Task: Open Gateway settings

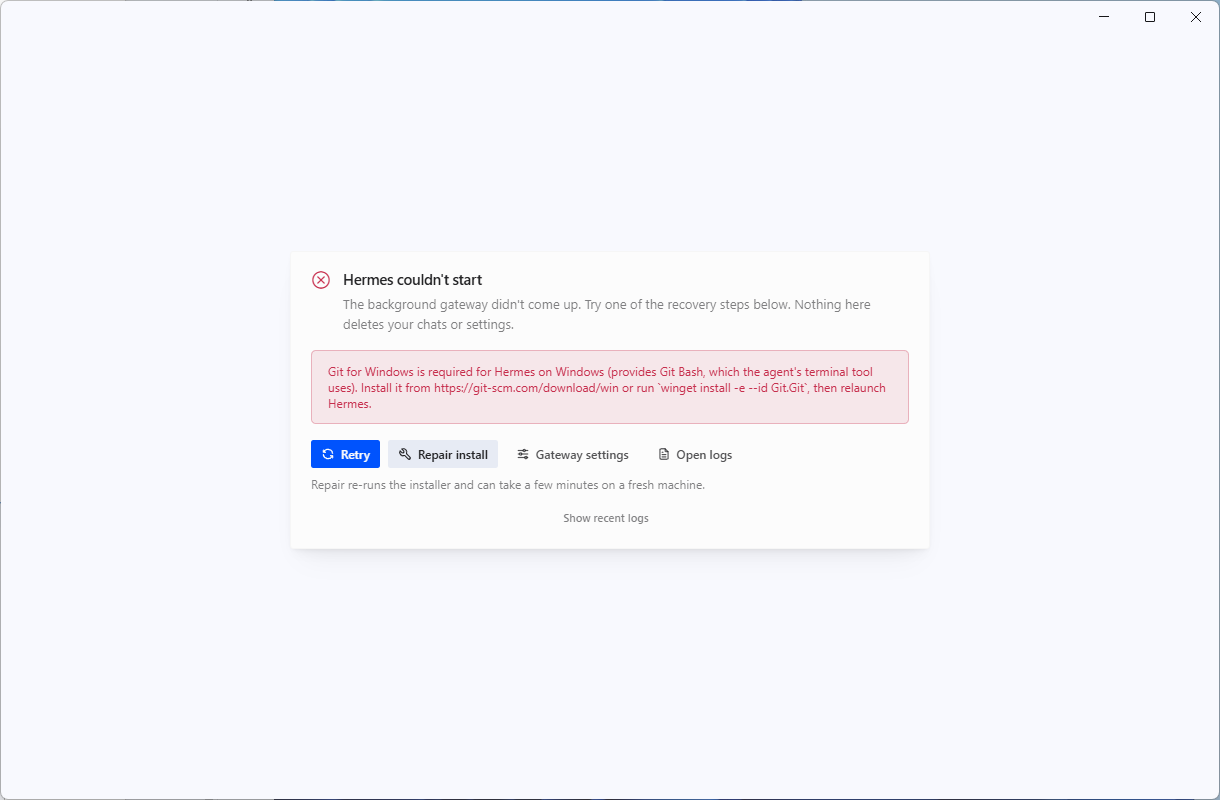Action: (x=573, y=454)
